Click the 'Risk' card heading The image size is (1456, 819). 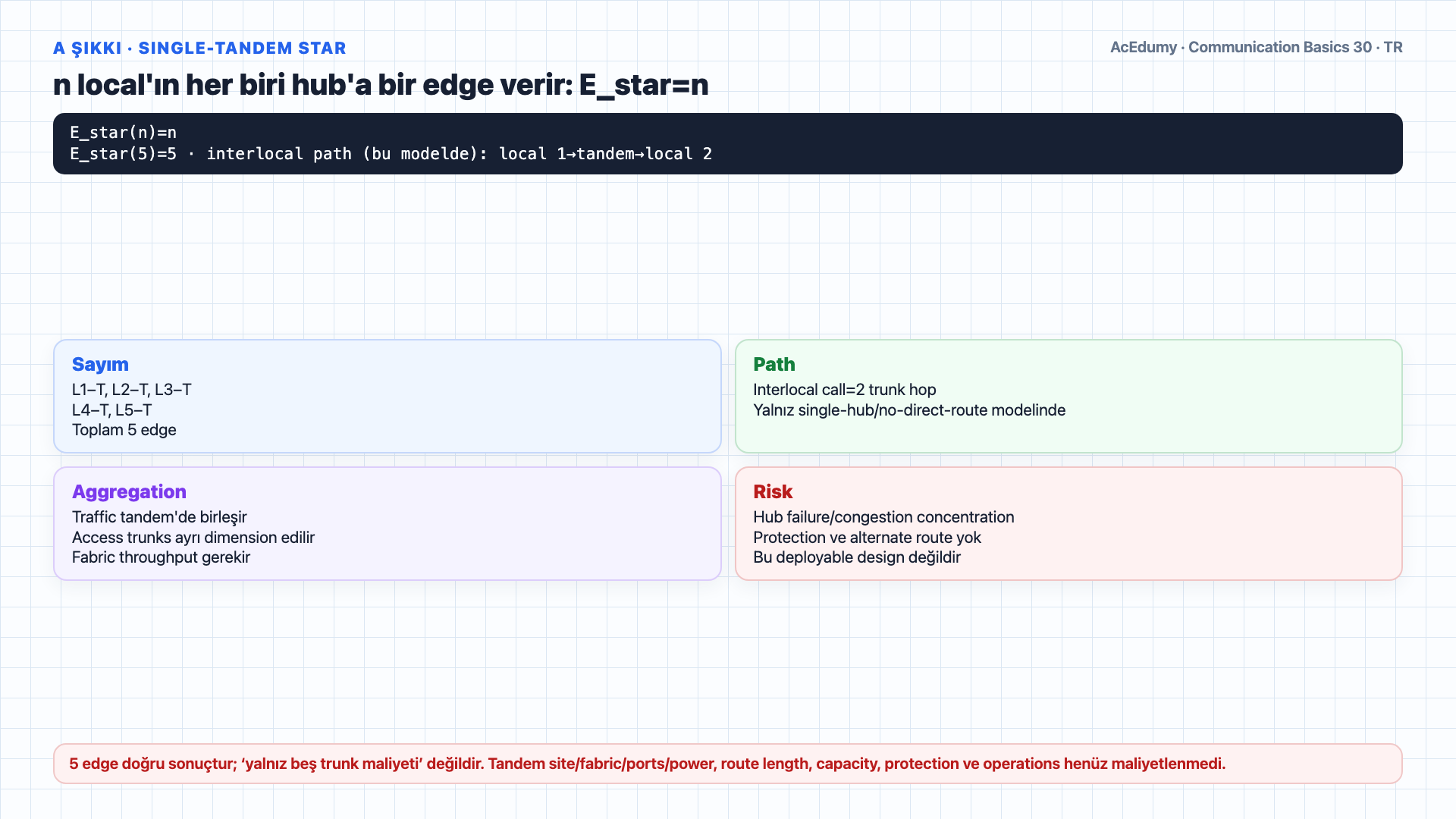click(772, 491)
